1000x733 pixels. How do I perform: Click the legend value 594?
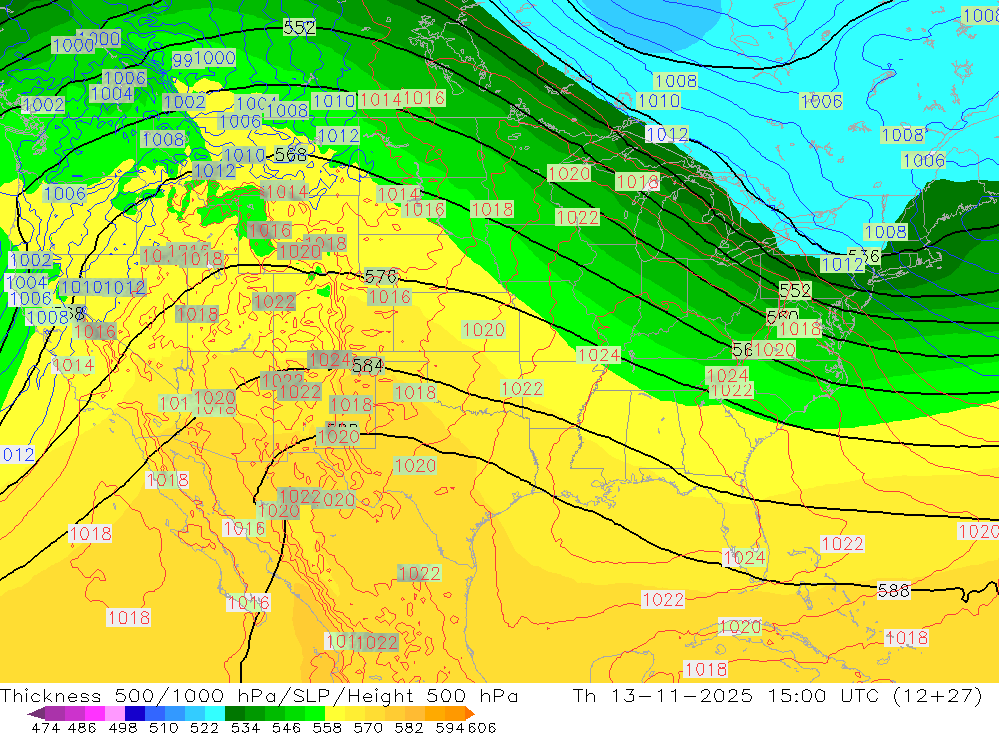pos(449,727)
